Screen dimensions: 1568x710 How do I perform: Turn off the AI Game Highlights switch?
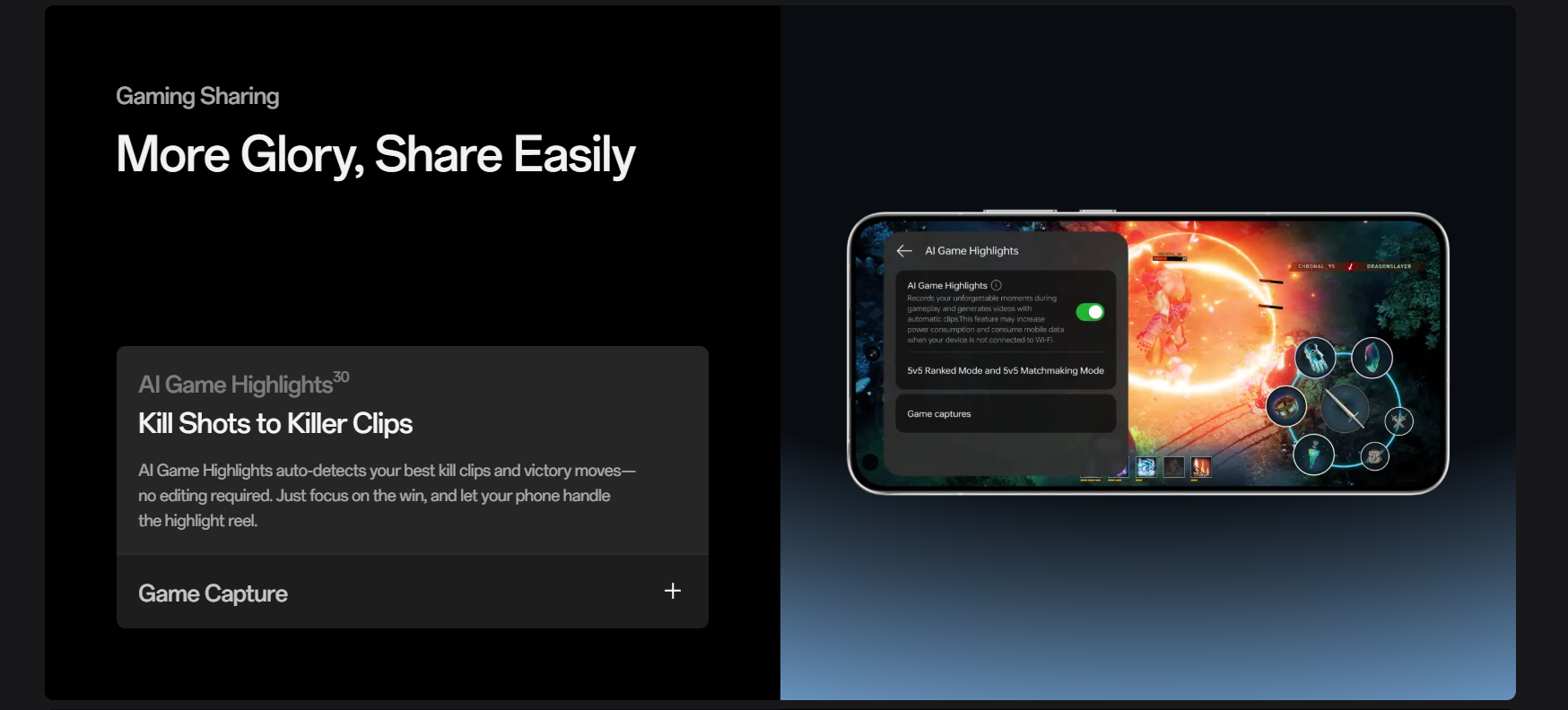(1090, 312)
